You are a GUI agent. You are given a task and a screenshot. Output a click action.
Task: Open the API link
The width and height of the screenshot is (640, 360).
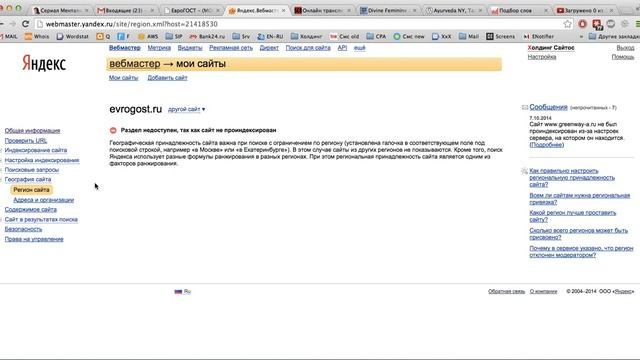coord(342,48)
